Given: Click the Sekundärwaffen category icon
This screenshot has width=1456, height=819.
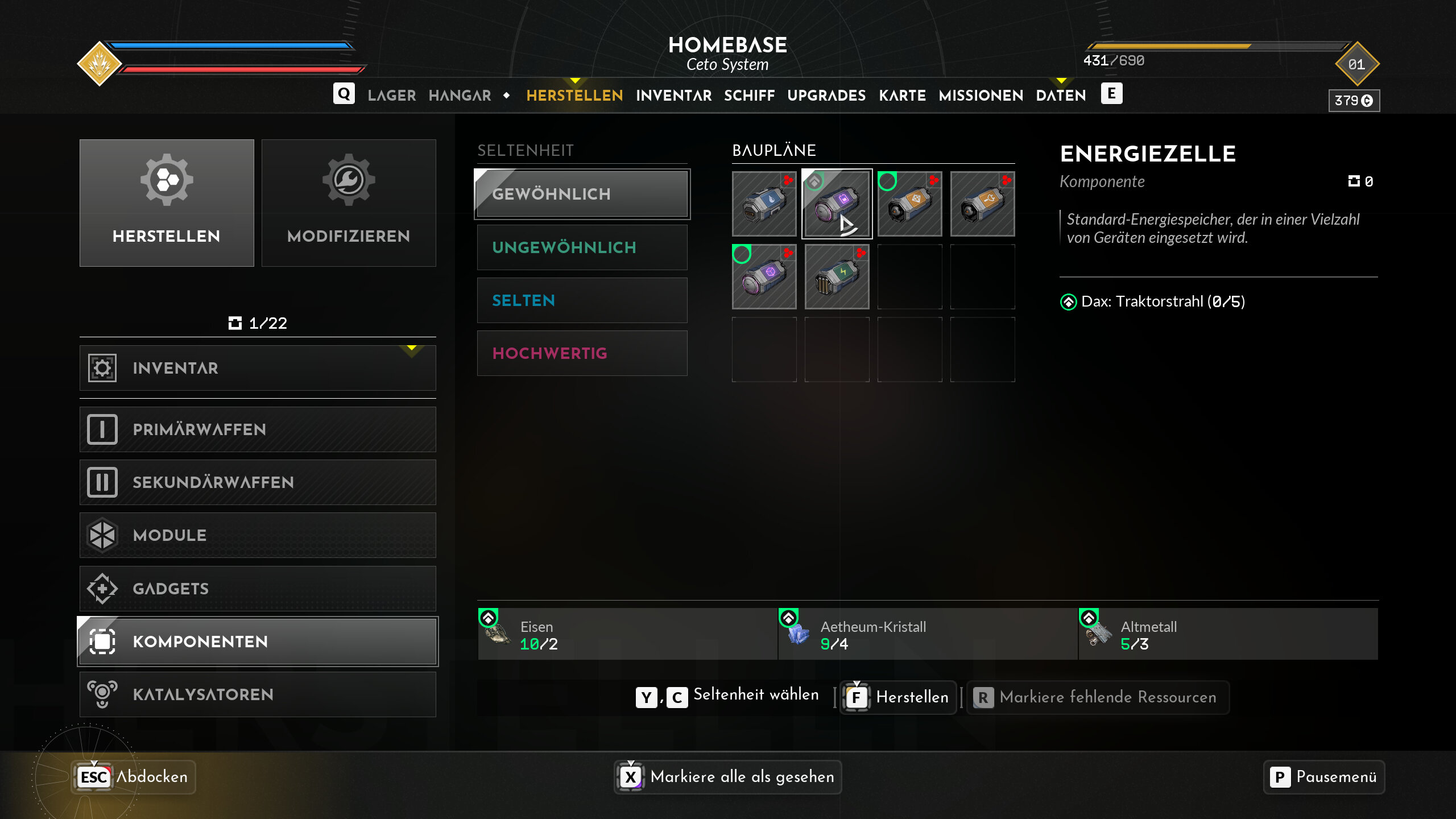Looking at the screenshot, I should coord(102,482).
